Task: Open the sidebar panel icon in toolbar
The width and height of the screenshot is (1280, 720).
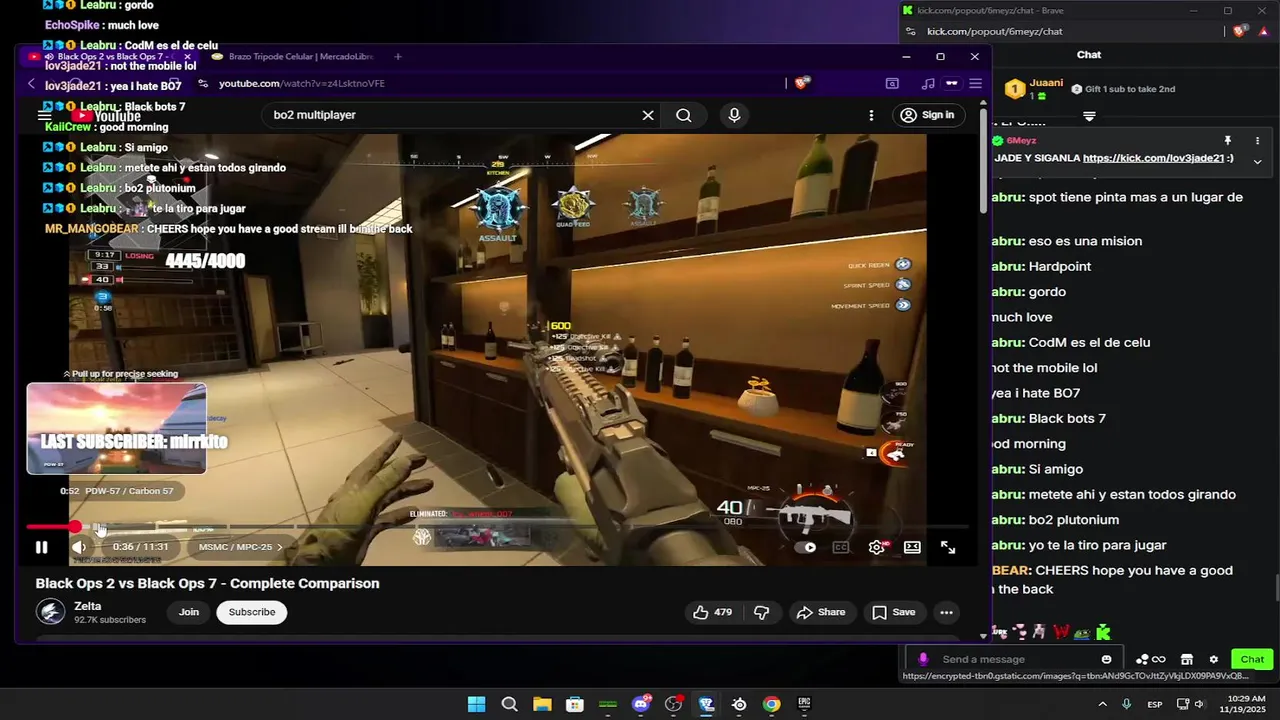Action: point(892,84)
